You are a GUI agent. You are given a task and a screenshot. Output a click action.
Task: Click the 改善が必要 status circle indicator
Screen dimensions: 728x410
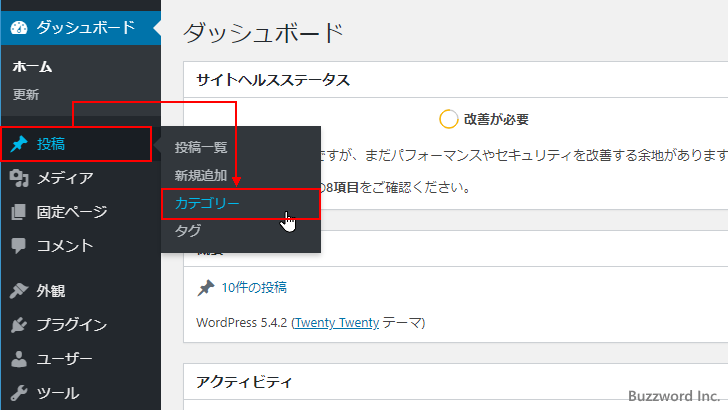coord(448,119)
